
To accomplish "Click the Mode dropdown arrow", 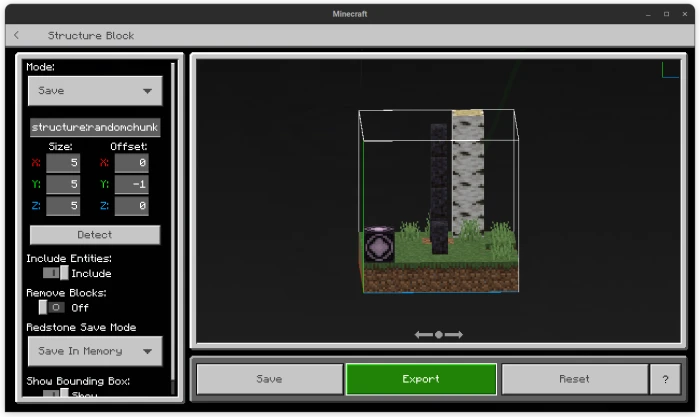I will [x=147, y=91].
